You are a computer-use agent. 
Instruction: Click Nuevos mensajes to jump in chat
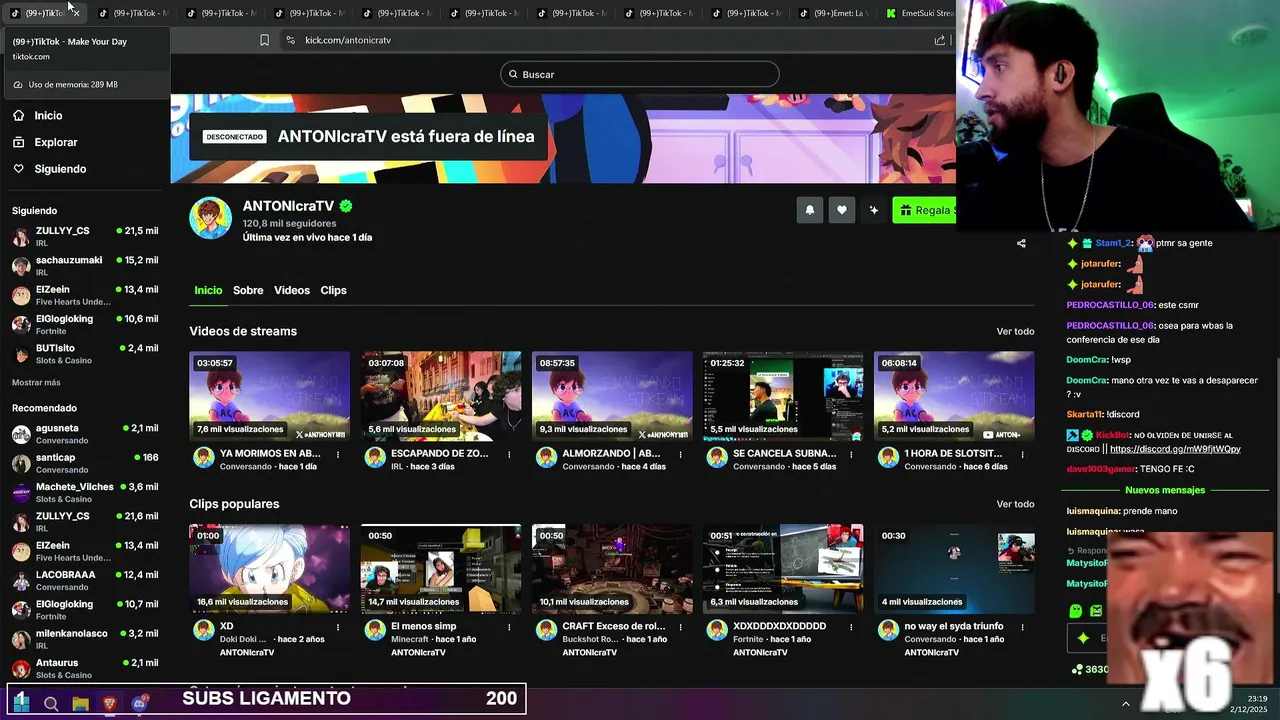[1165, 490]
